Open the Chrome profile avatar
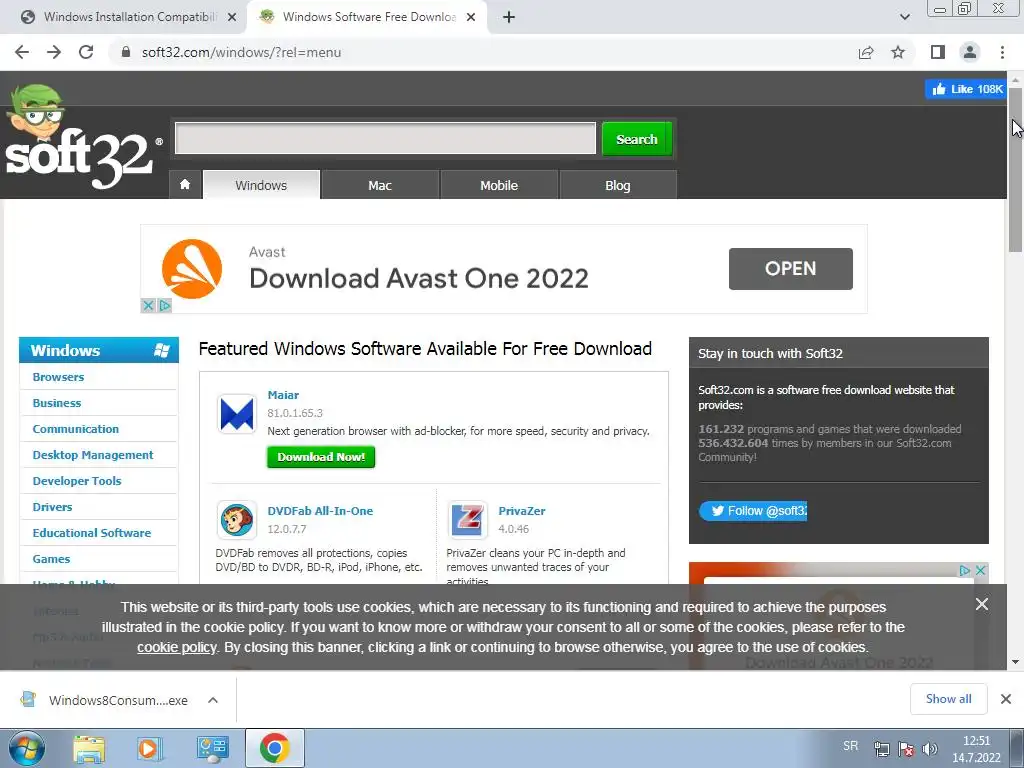The width and height of the screenshot is (1024, 768). [x=970, y=52]
